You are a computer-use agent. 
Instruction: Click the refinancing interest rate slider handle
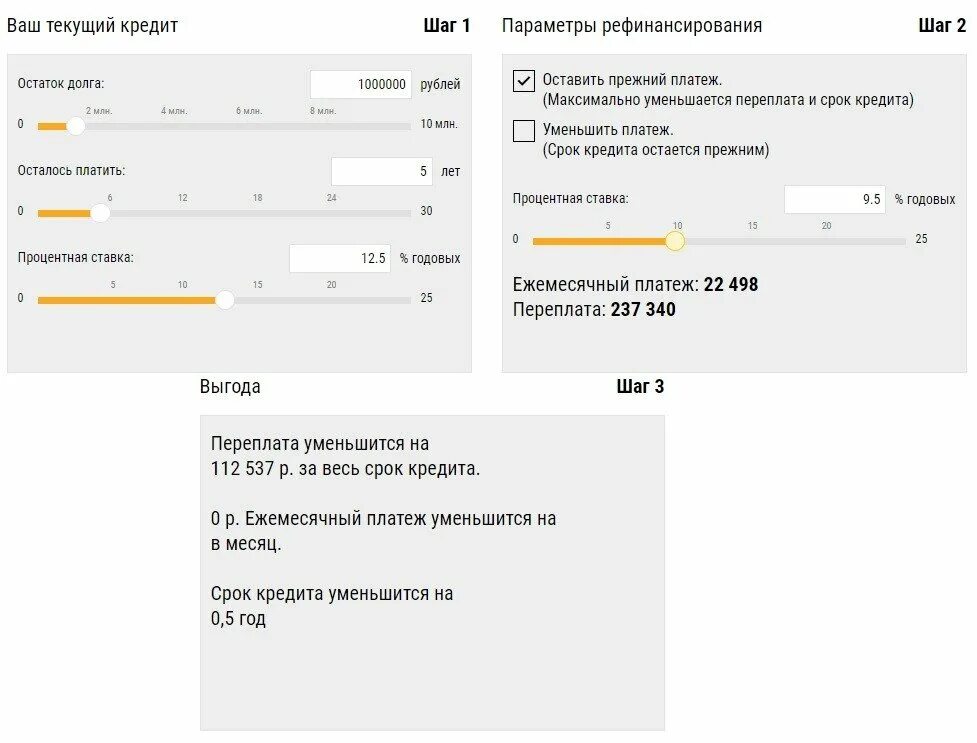coord(675,241)
